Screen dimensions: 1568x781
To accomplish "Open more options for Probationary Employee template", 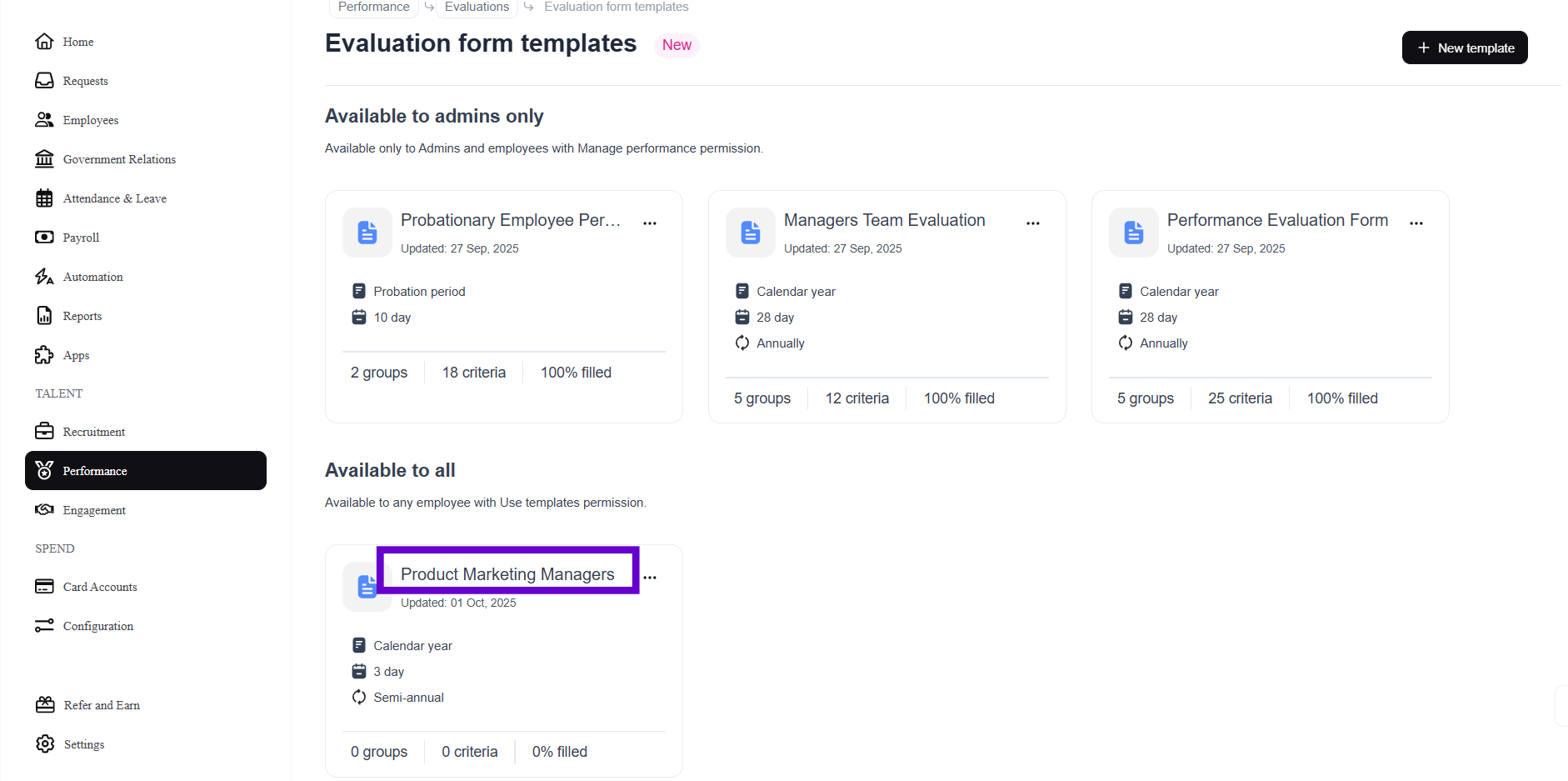I will 650,223.
